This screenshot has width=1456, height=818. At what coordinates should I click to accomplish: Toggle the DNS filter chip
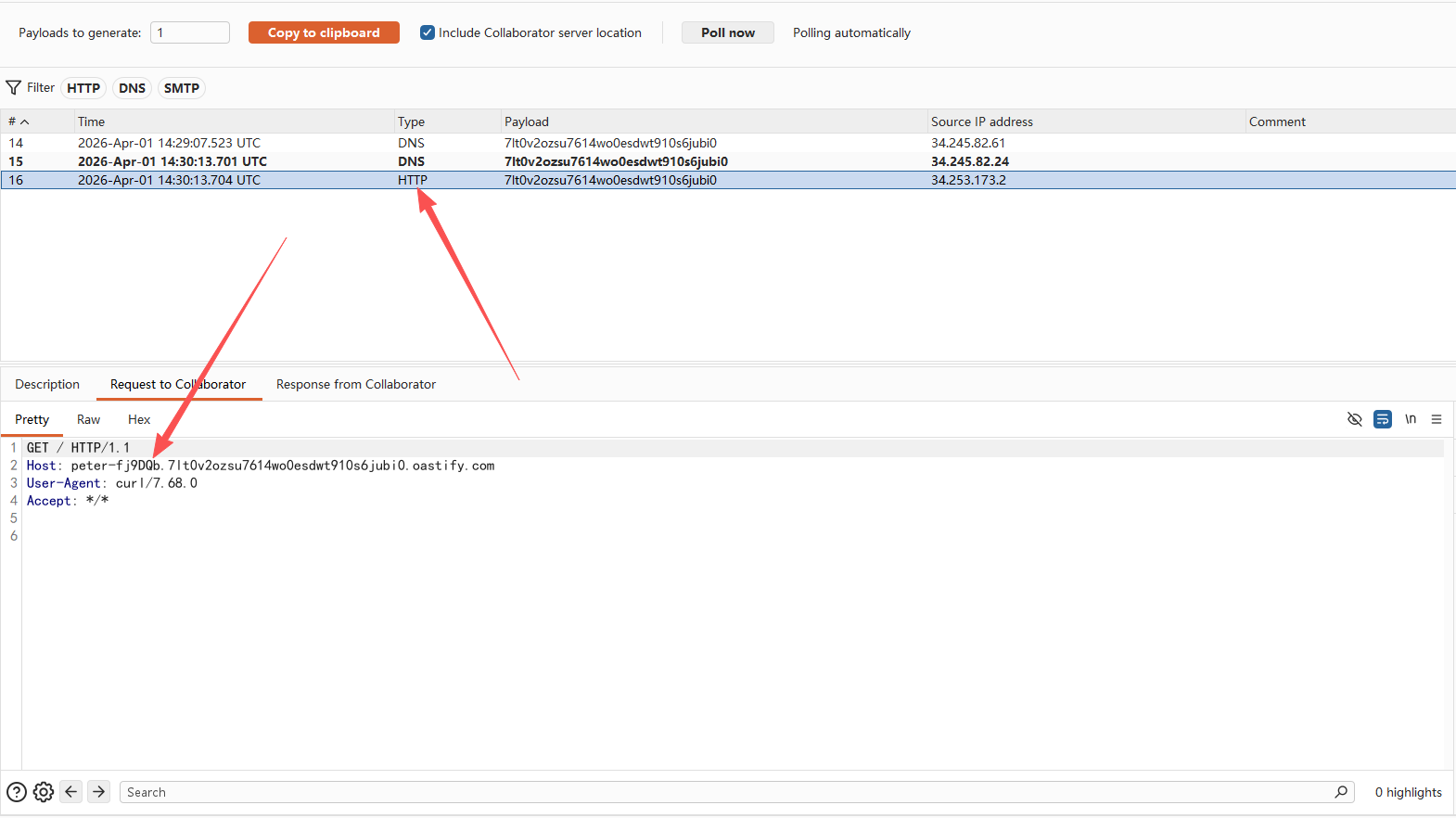(x=132, y=88)
